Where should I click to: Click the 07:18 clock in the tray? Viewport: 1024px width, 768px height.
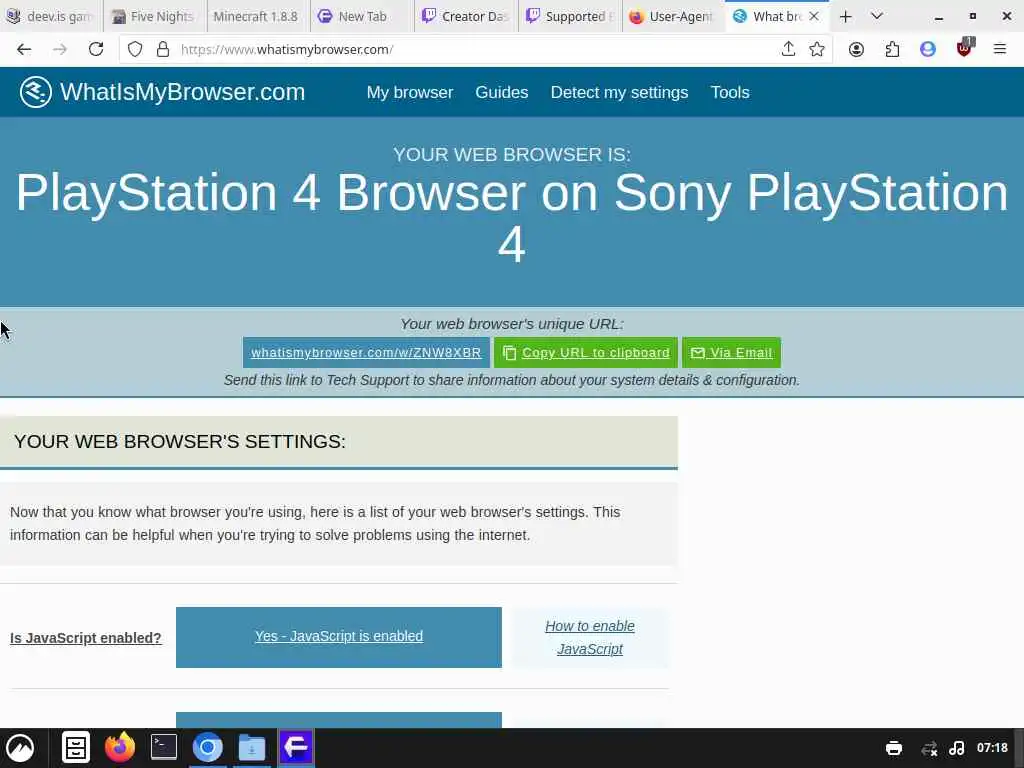[x=992, y=748]
